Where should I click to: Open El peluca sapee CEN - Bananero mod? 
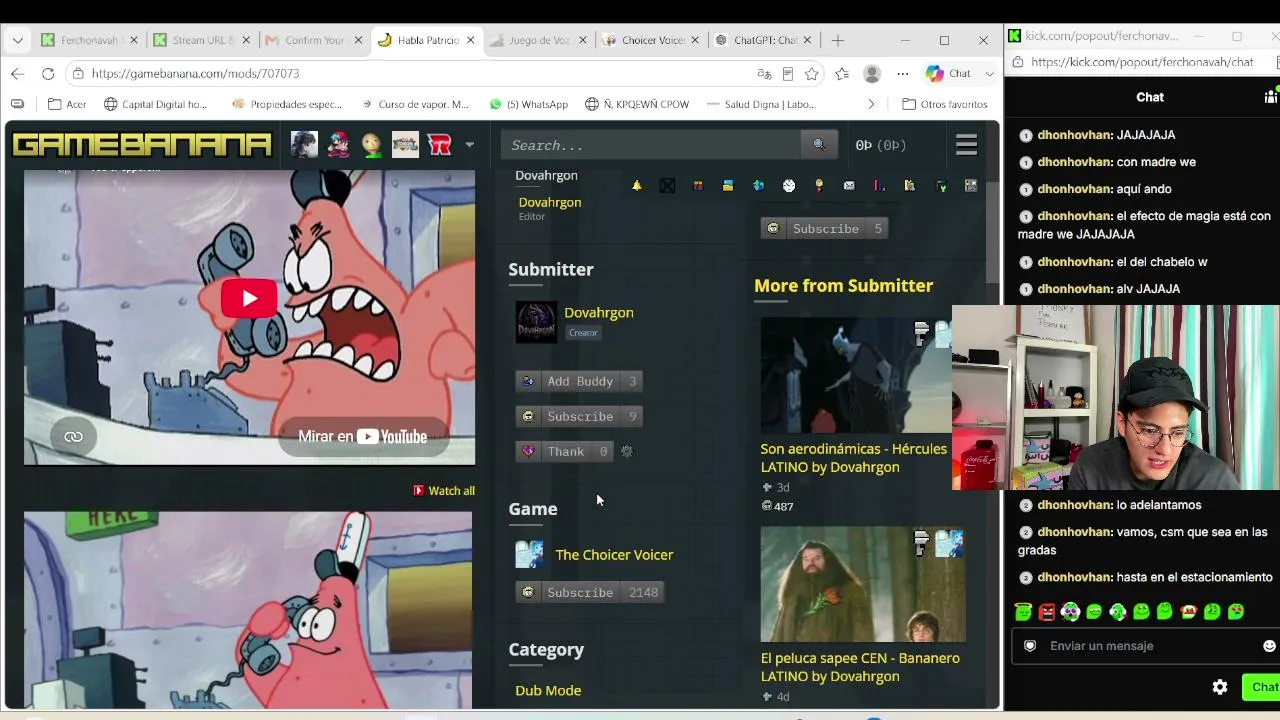click(x=860, y=667)
